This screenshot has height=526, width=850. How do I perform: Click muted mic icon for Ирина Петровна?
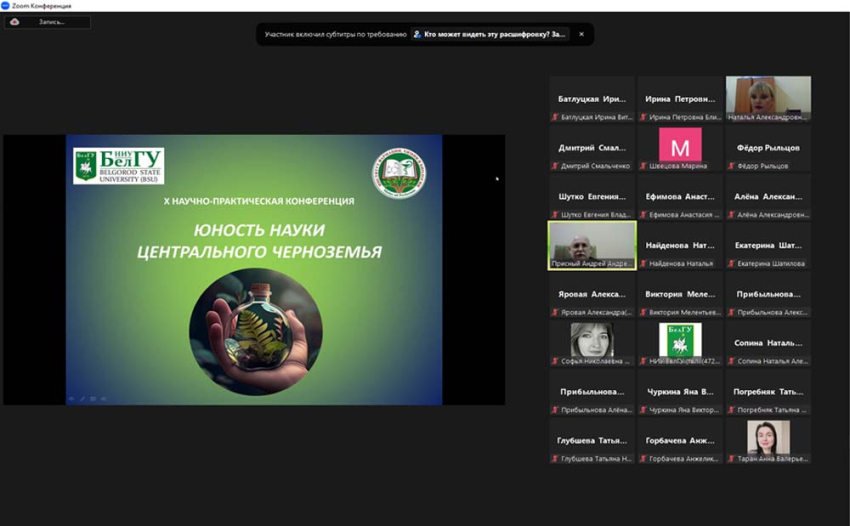click(x=643, y=117)
